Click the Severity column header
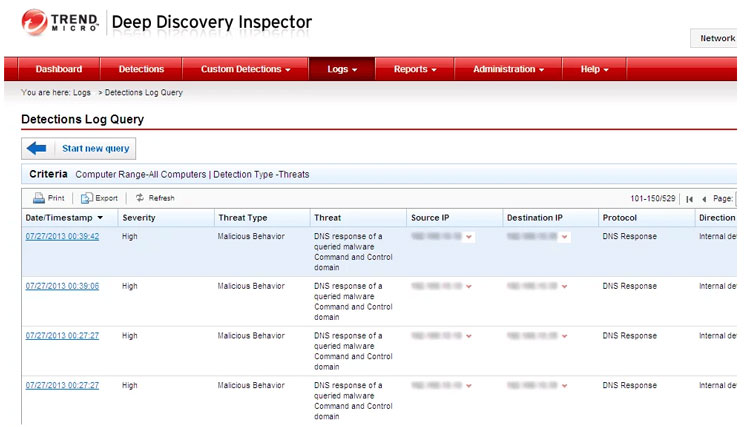The image size is (750, 427). point(138,218)
